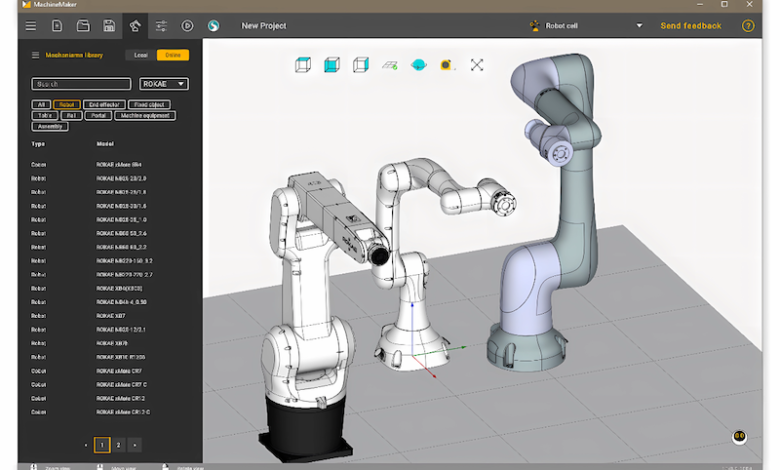Click the Send feedback link
The image size is (780, 470).
point(691,26)
